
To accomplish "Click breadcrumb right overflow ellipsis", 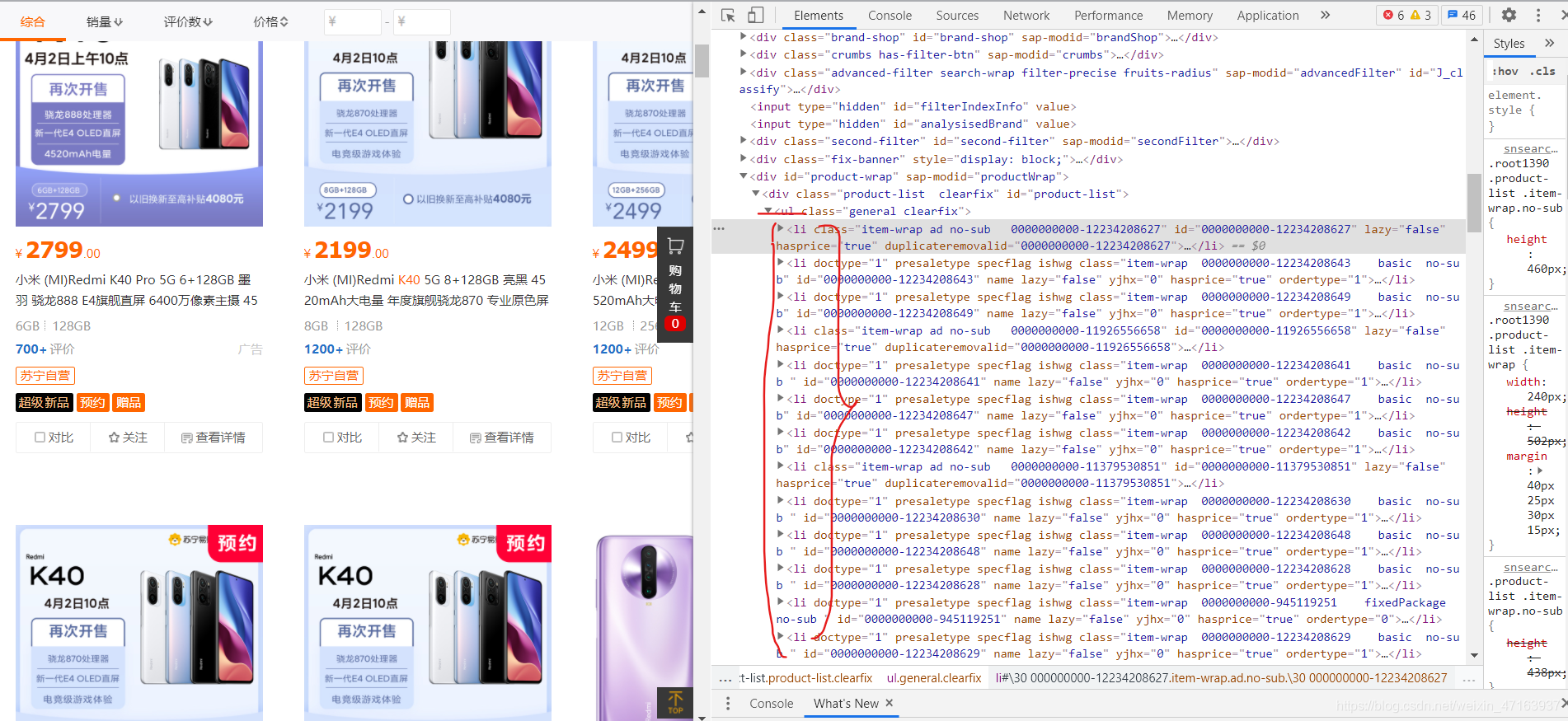I will click(x=1469, y=678).
